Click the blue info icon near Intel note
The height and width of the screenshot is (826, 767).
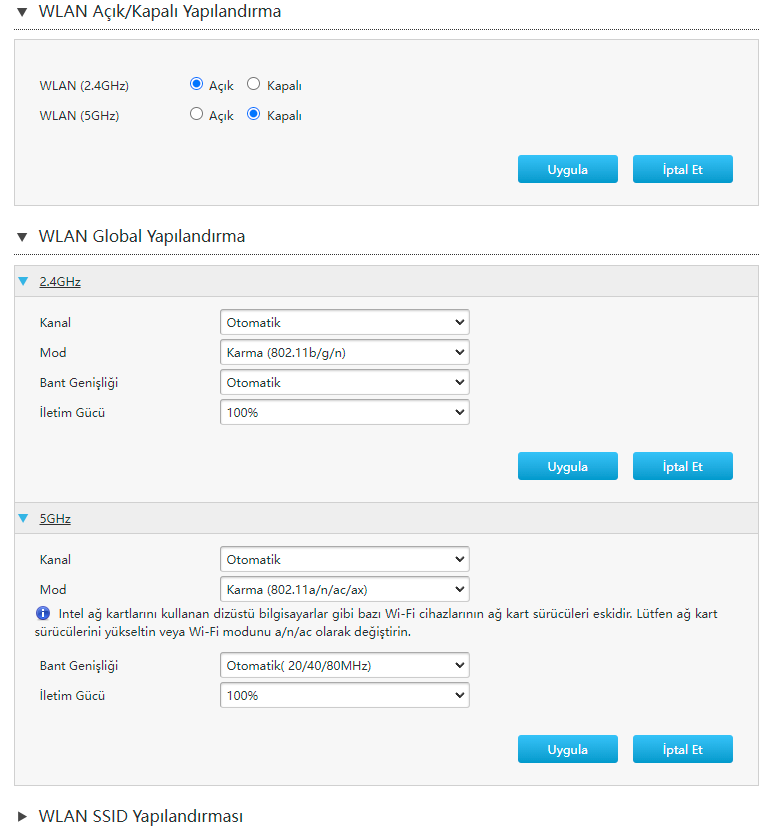click(x=43, y=613)
